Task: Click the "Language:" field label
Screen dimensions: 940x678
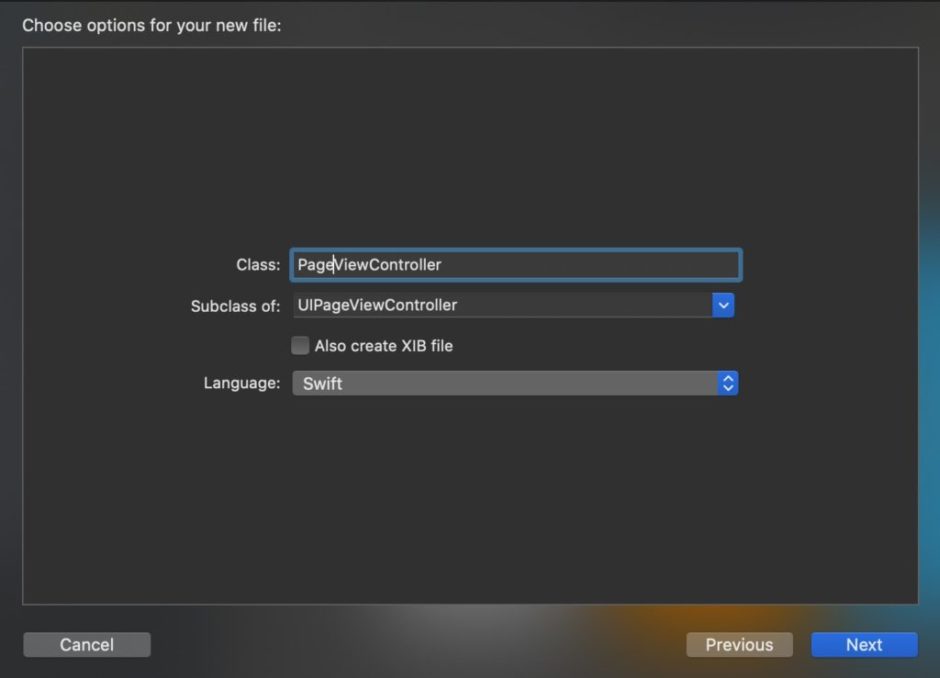Action: click(x=242, y=383)
